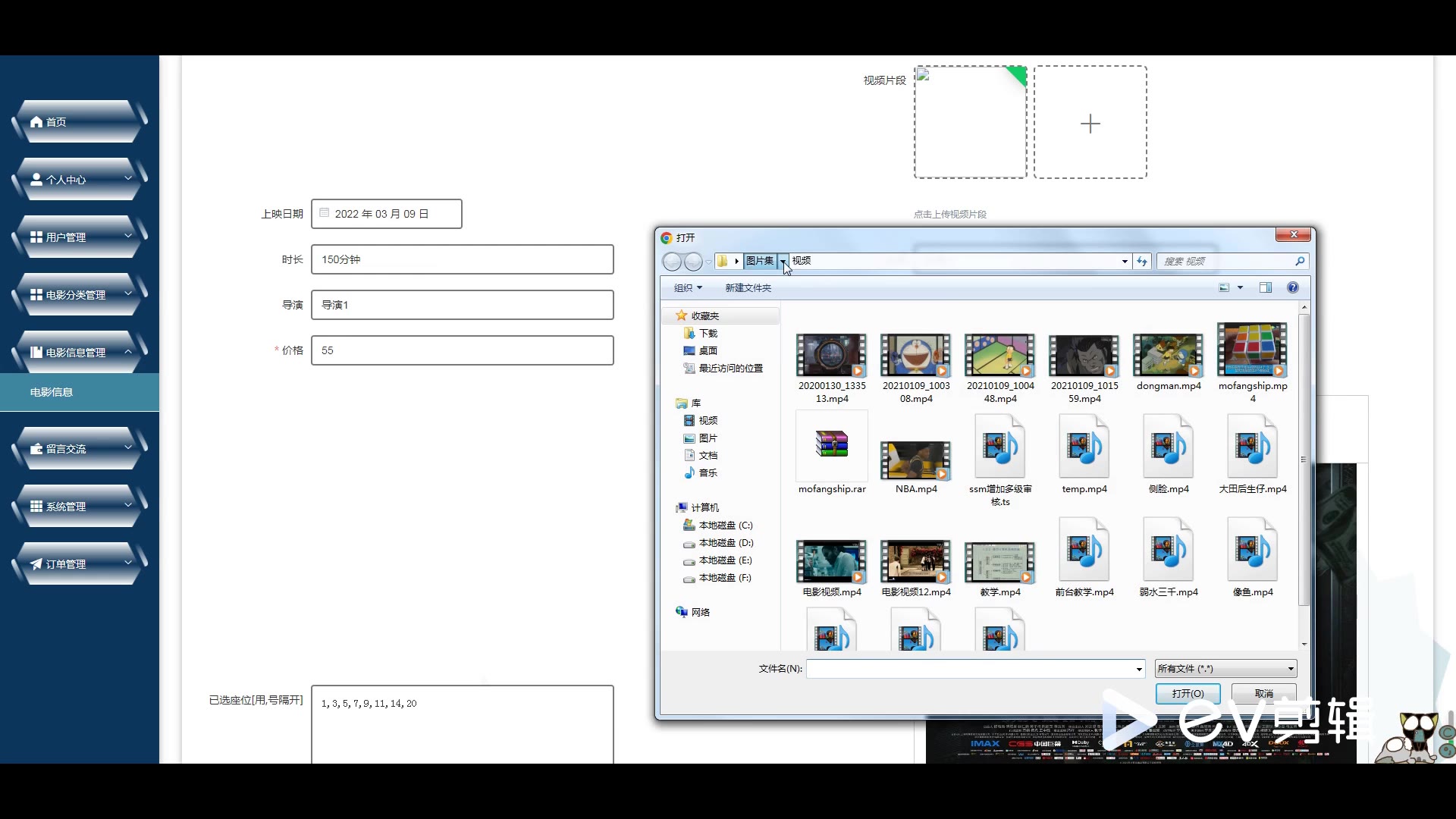This screenshot has width=1456, height=819.
Task: Click the 新建文件夹 button
Action: [x=748, y=287]
